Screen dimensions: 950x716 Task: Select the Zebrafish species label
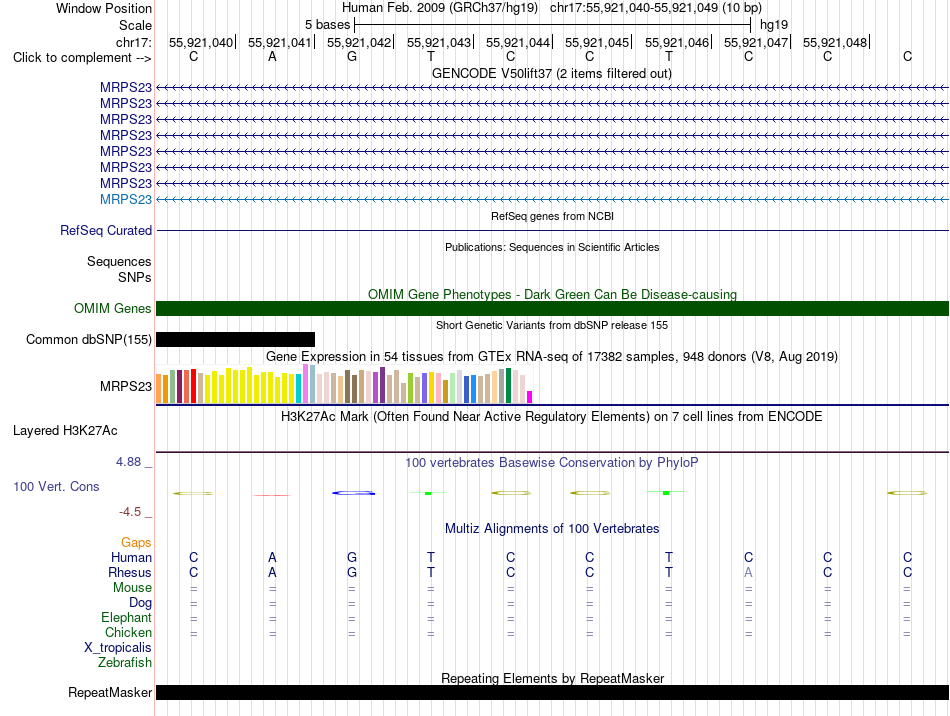(125, 662)
